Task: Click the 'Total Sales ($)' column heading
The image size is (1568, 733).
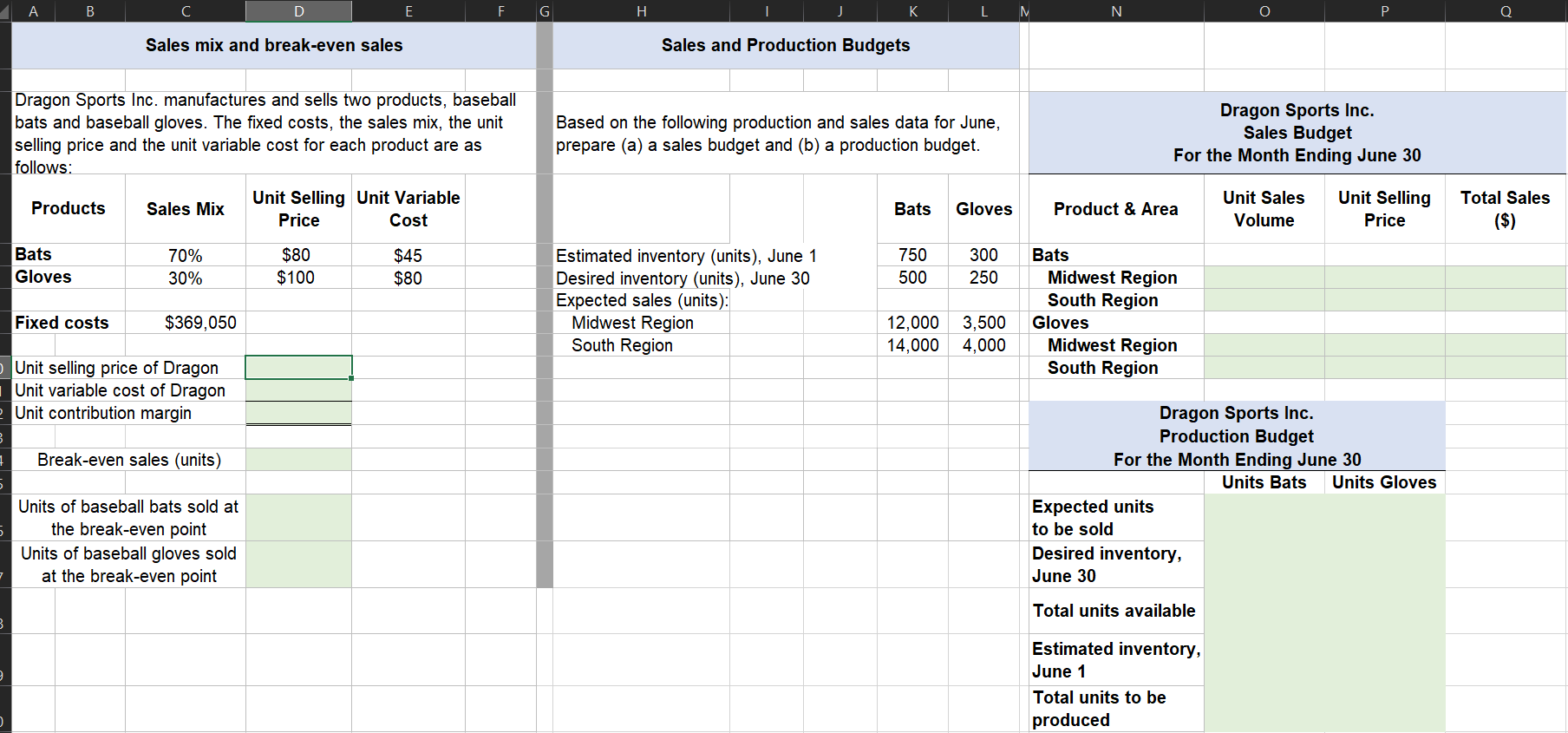Action: pos(1506,209)
